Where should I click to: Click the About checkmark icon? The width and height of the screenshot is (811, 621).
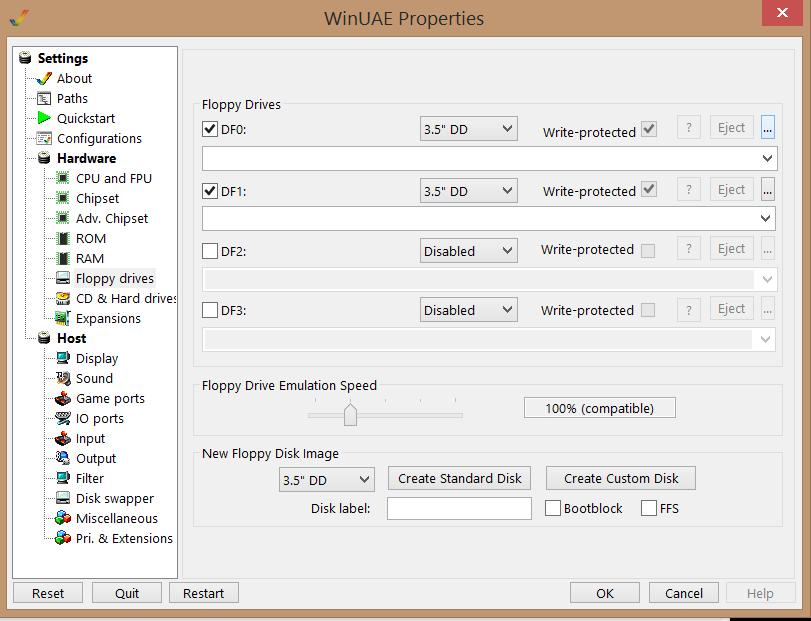44,79
